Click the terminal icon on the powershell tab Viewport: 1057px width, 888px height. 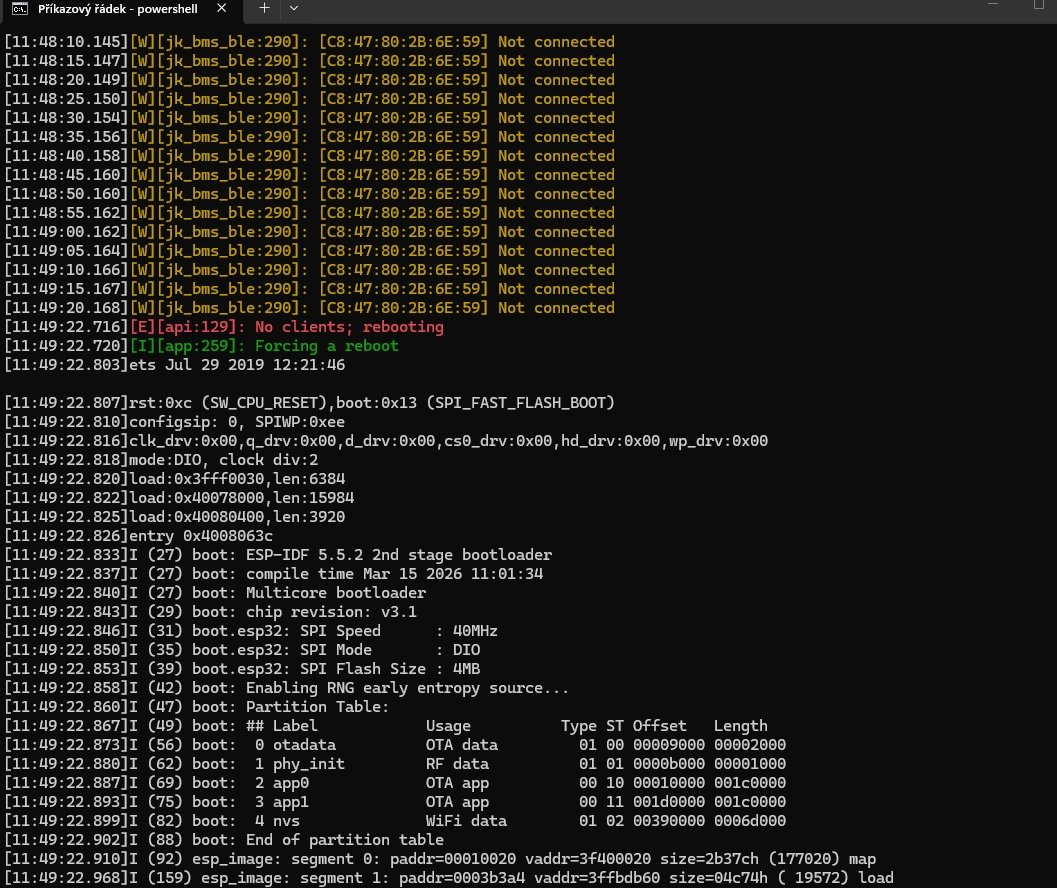(19, 8)
